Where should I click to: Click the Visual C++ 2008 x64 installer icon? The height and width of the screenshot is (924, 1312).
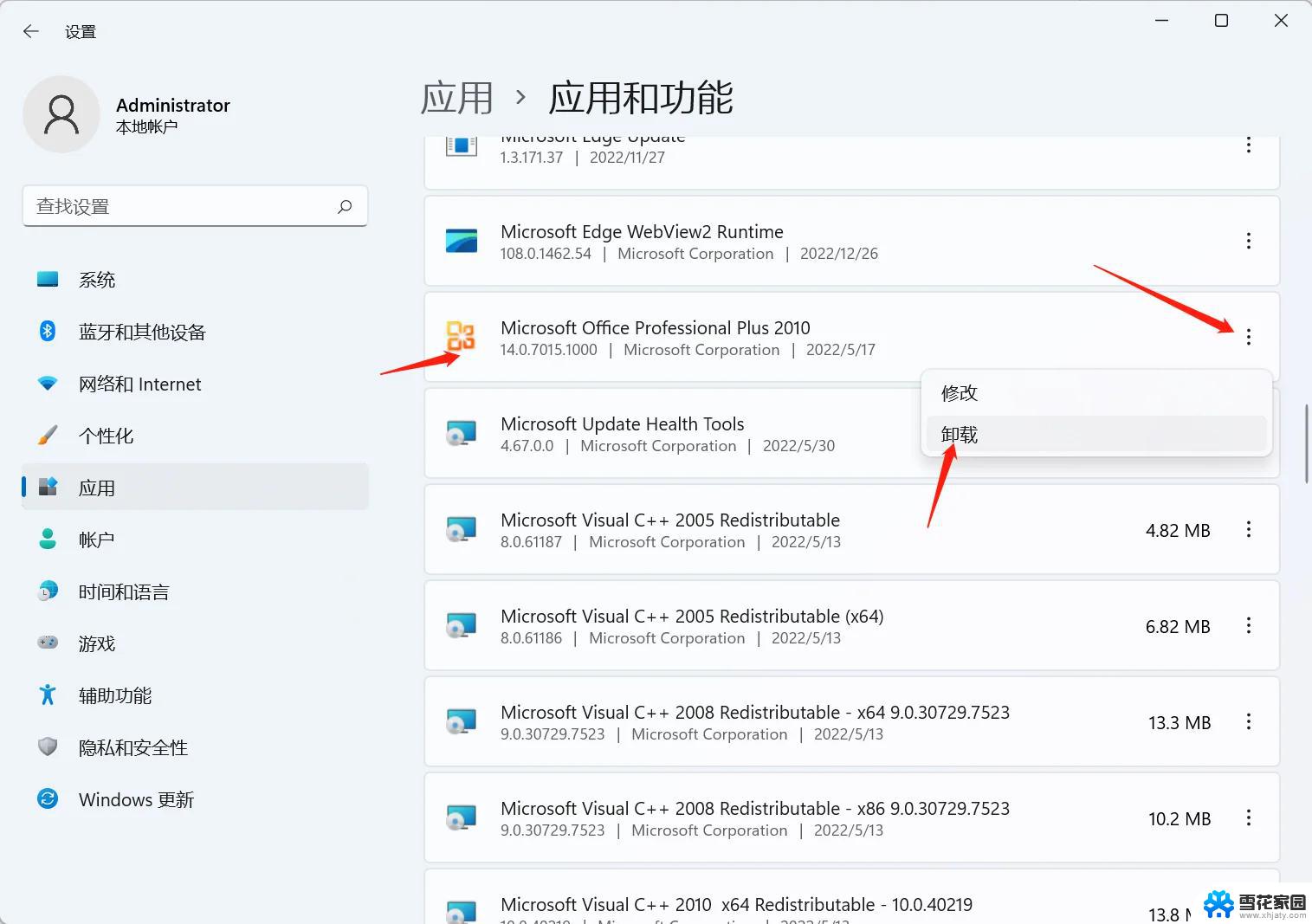(462, 721)
